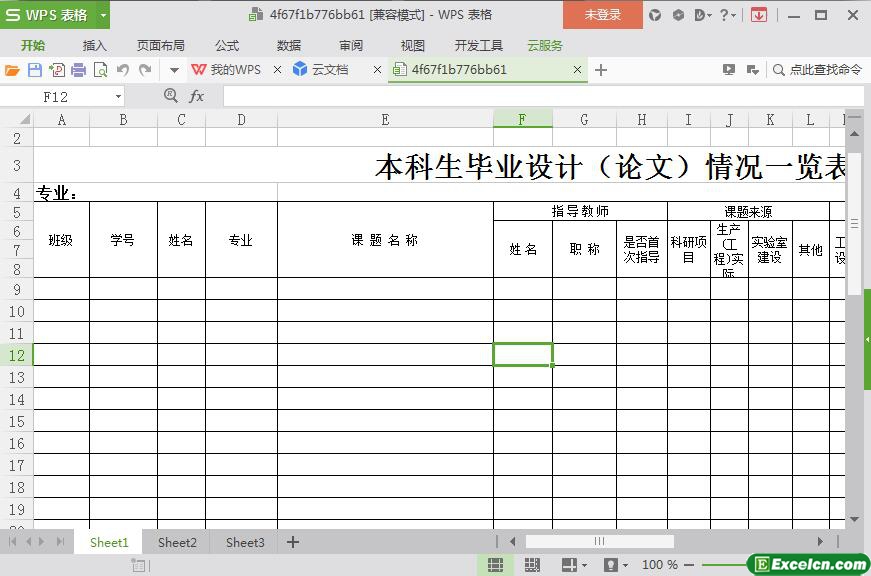This screenshot has height=576, width=871.
Task: Click the Print icon
Action: click(78, 70)
